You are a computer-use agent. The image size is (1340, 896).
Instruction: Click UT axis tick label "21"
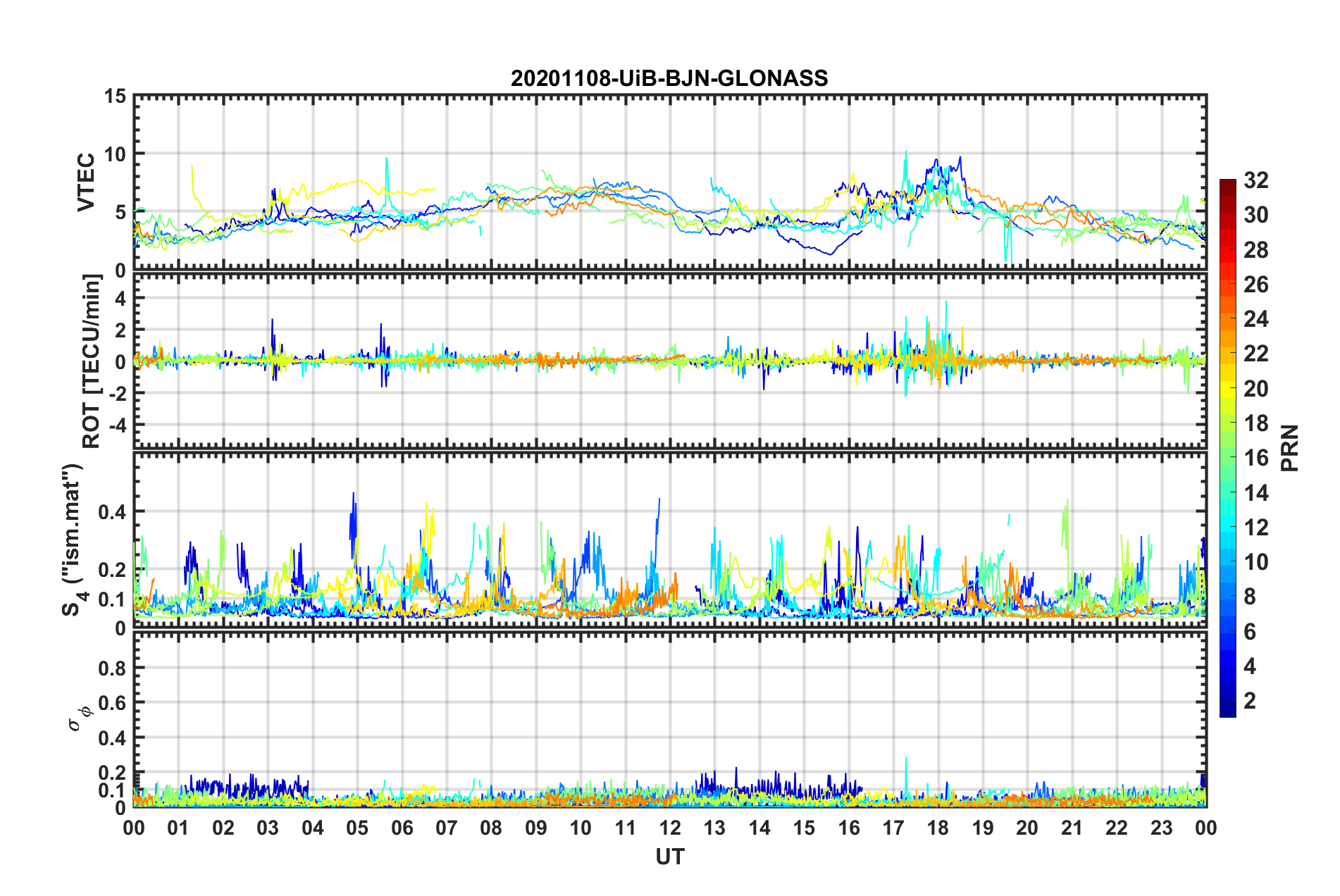pyautogui.click(x=1072, y=828)
